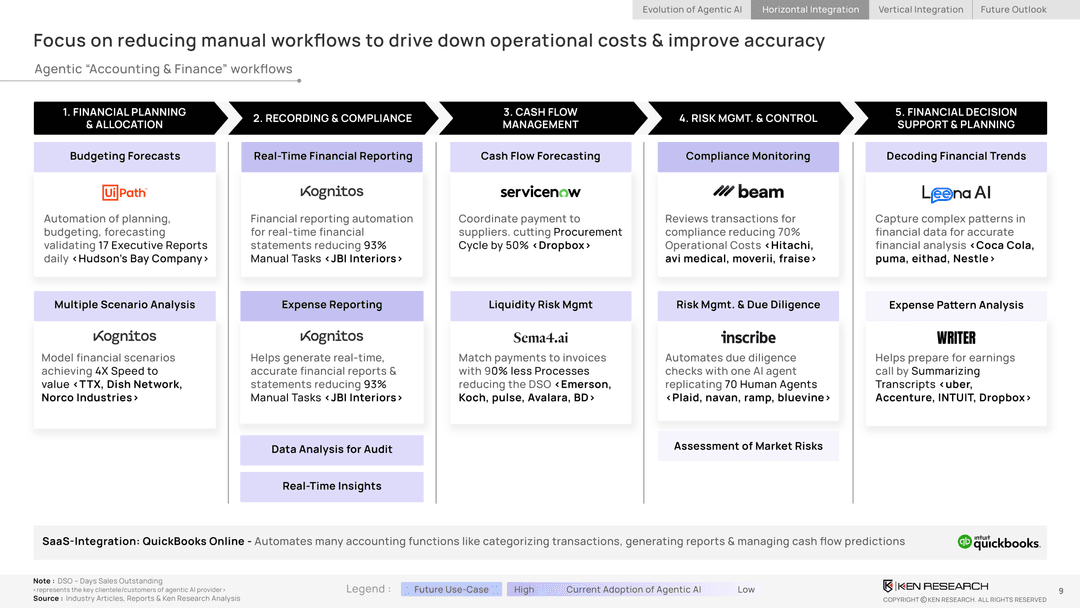Image resolution: width=1080 pixels, height=608 pixels.
Task: Click the beam logo under Compliance Monitoring
Action: pyautogui.click(x=748, y=192)
